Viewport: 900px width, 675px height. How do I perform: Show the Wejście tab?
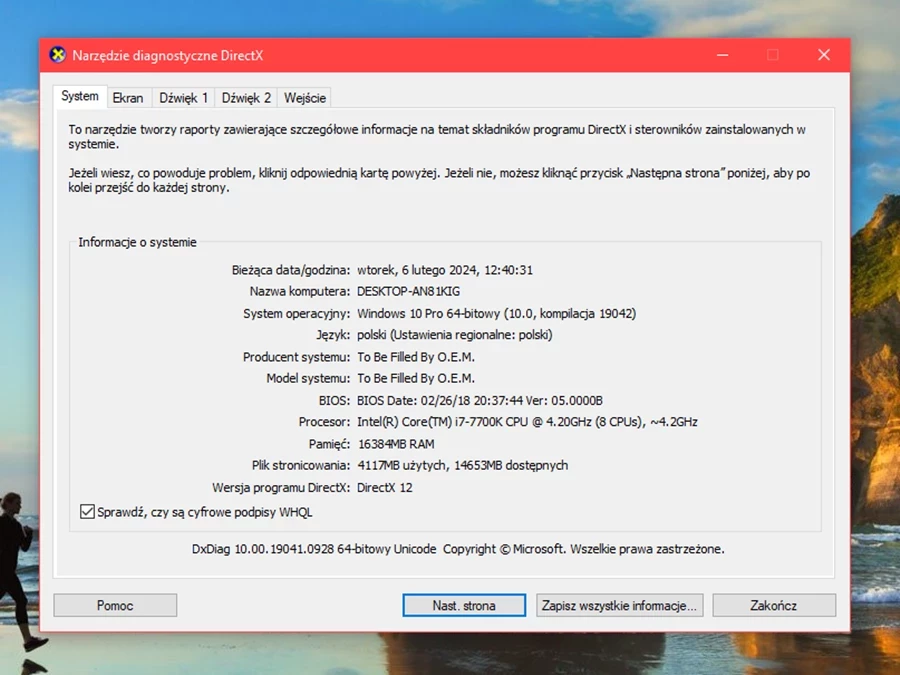pos(304,98)
